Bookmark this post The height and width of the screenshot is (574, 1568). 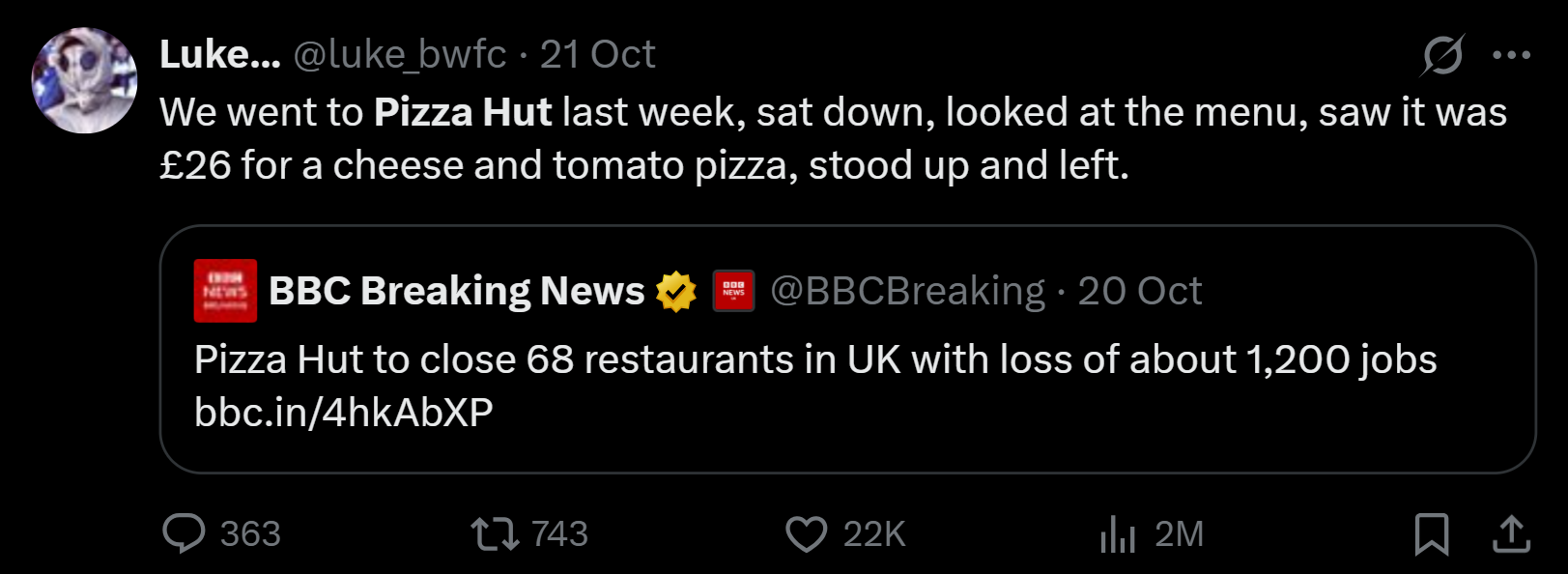[1432, 534]
